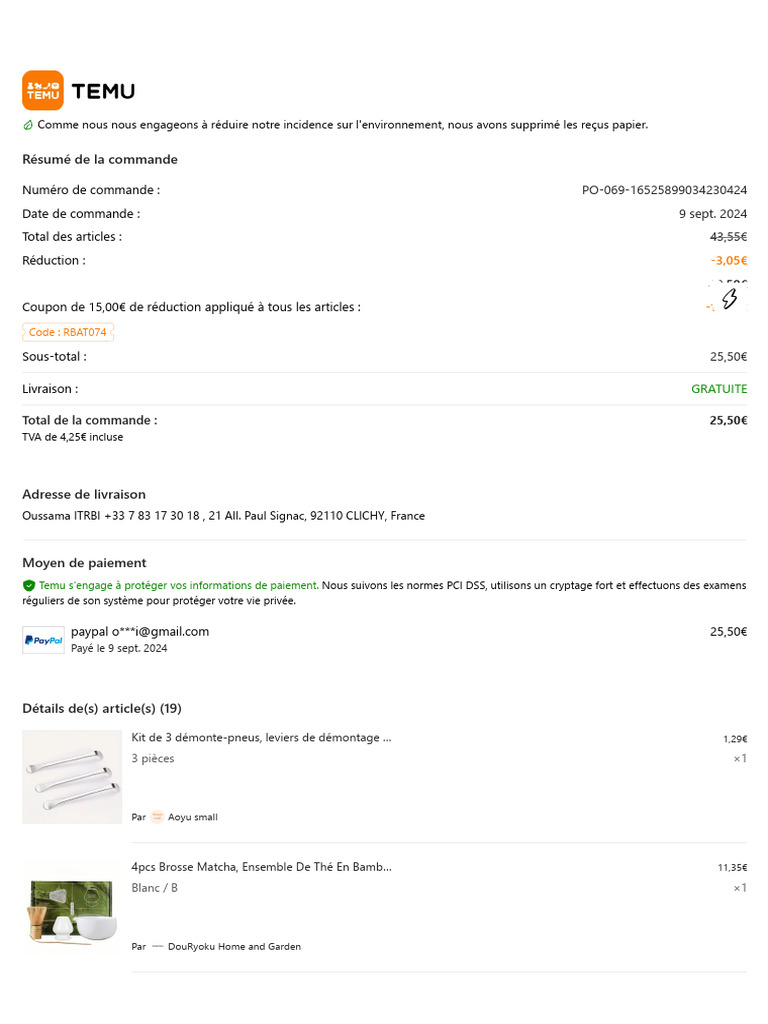Click the PayPal payment logo

point(43,640)
